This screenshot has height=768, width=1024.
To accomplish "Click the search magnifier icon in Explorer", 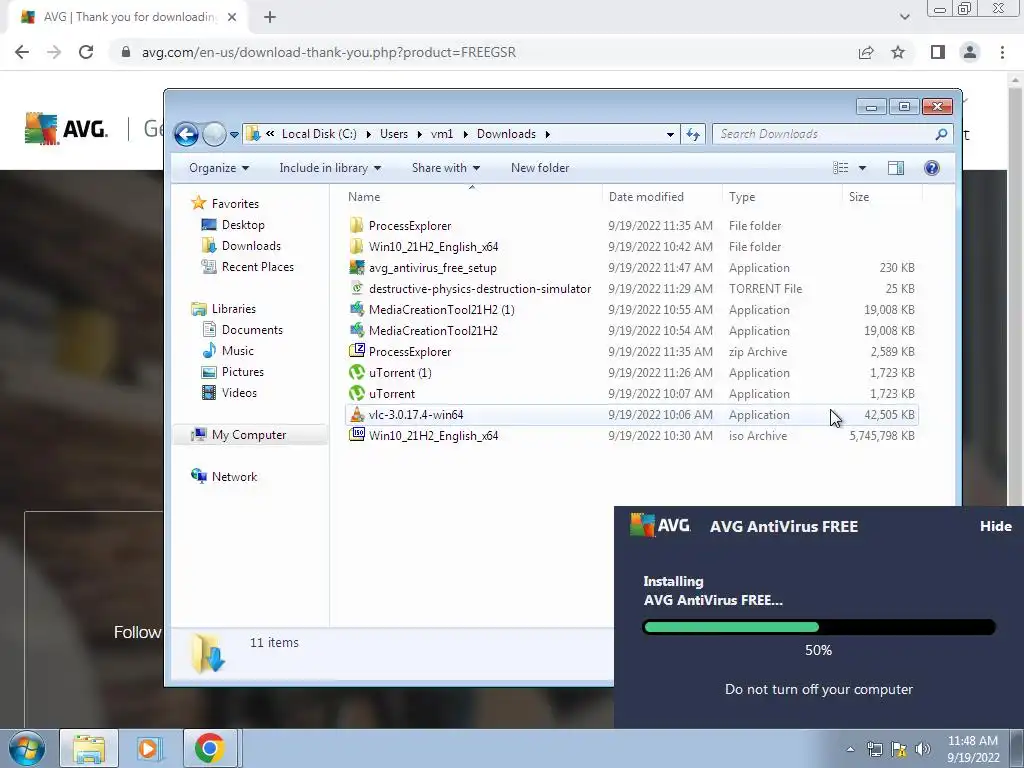I will click(941, 134).
